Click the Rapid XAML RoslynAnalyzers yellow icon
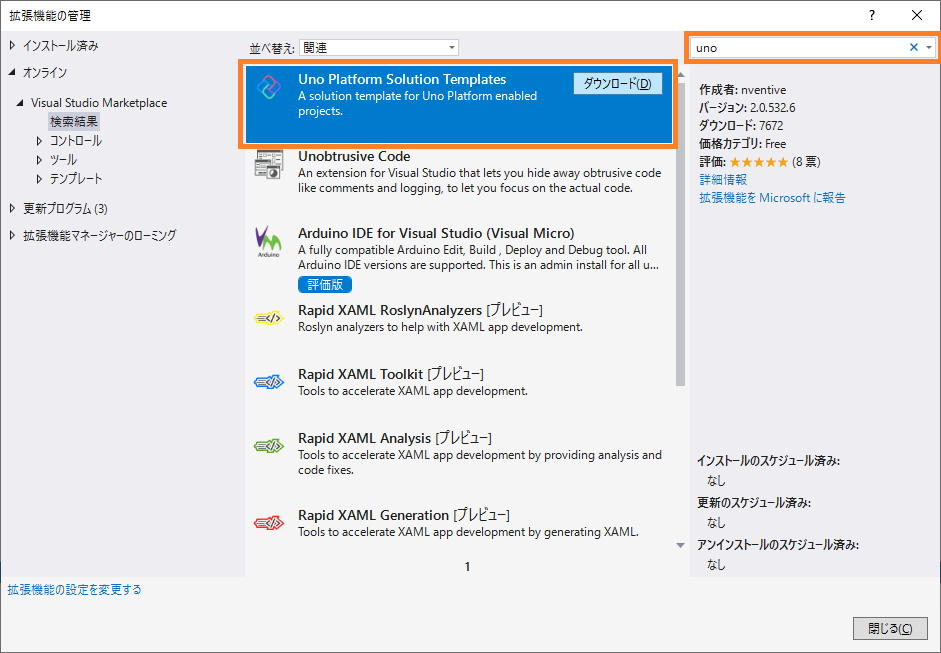 [269, 318]
